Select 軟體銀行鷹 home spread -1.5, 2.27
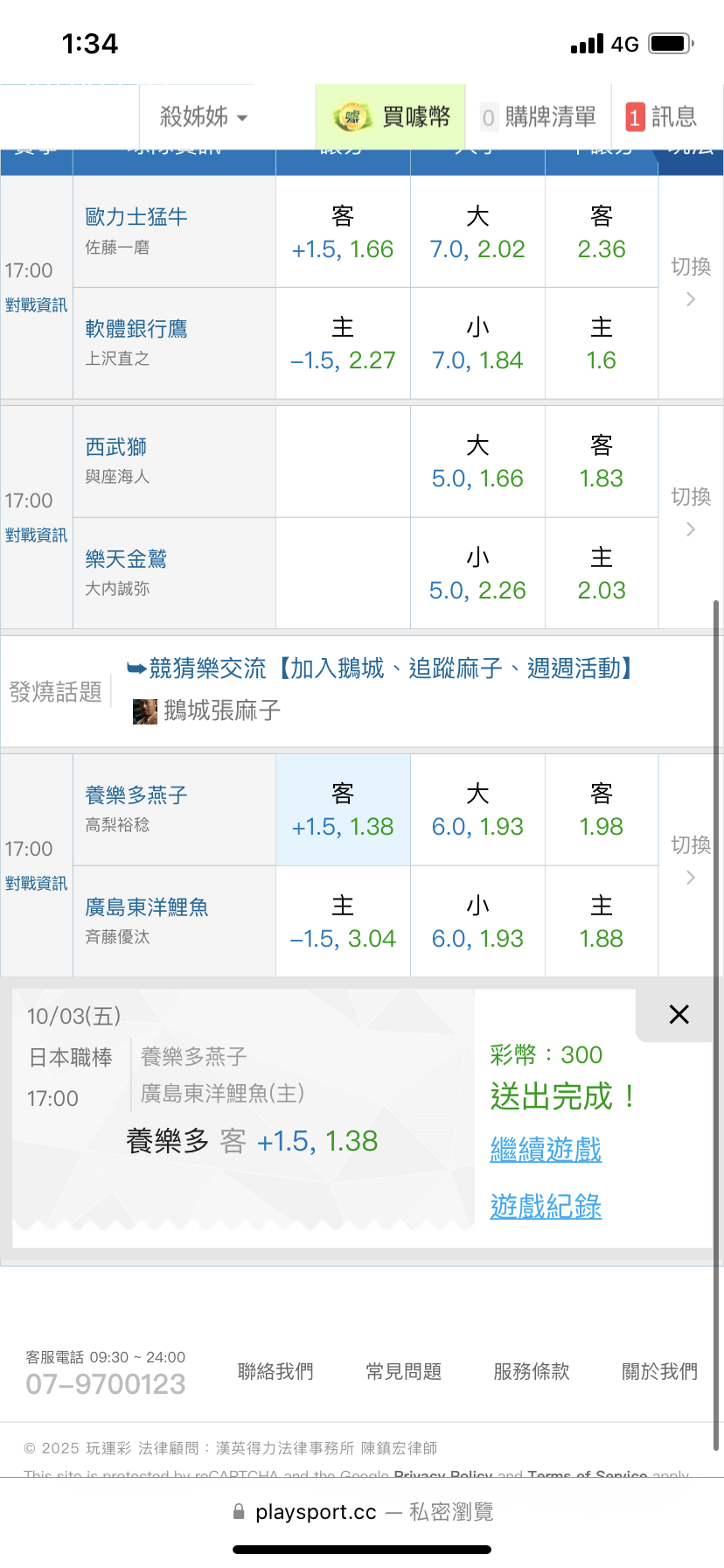724x1568 pixels. (x=343, y=344)
